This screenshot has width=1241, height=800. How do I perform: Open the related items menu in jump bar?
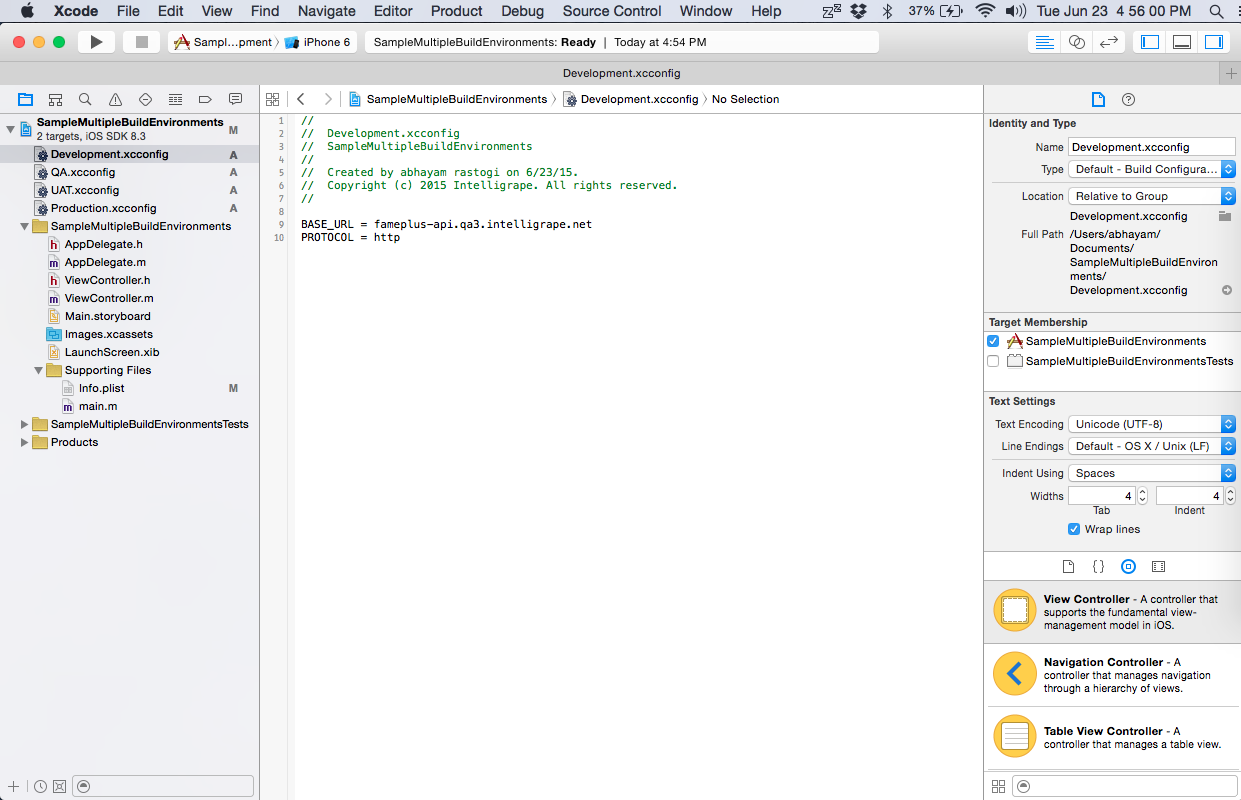coord(272,99)
